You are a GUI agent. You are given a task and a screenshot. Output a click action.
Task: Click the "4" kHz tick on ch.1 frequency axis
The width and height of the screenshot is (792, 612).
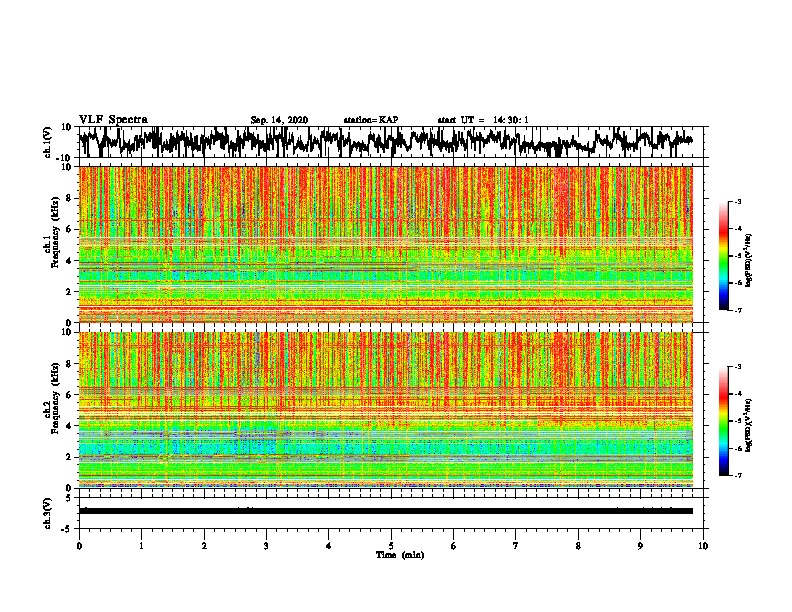click(x=70, y=261)
